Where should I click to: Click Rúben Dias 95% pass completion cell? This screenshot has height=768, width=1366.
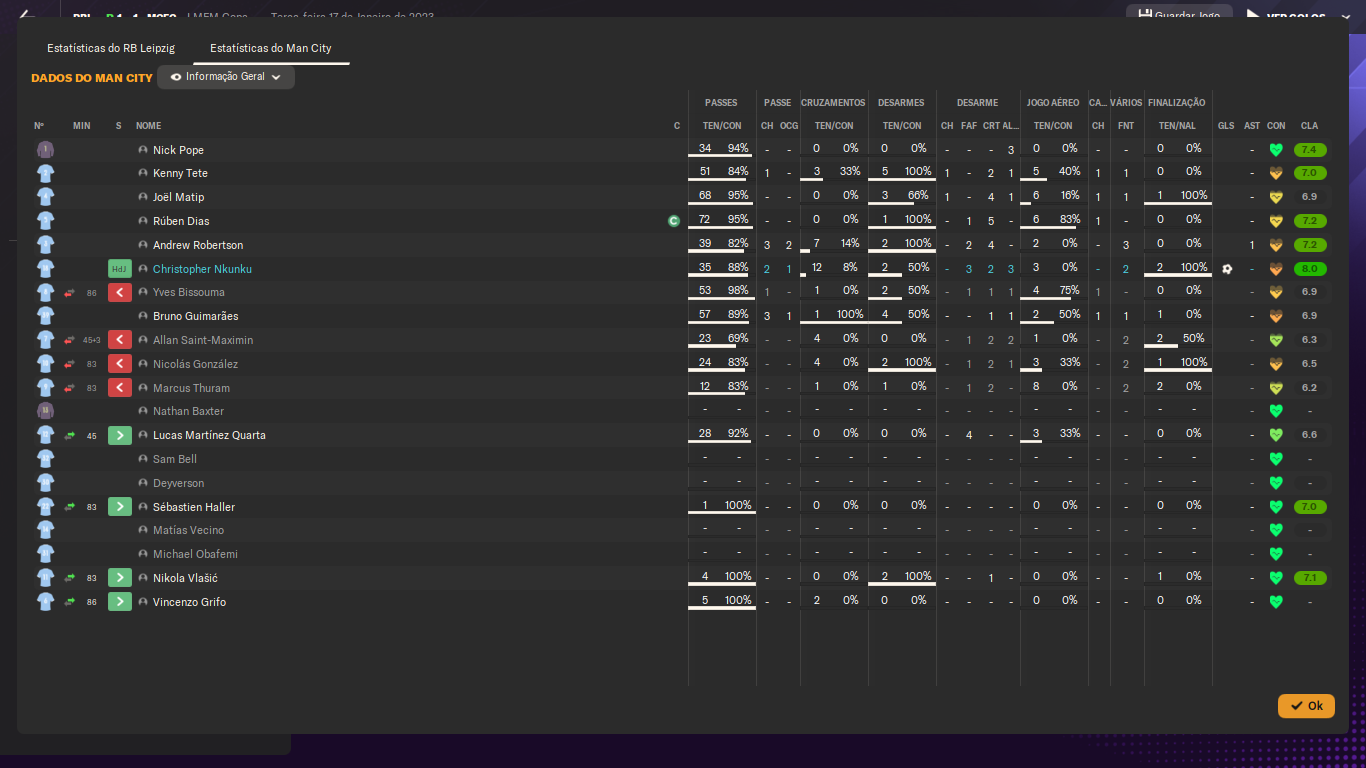pos(738,220)
